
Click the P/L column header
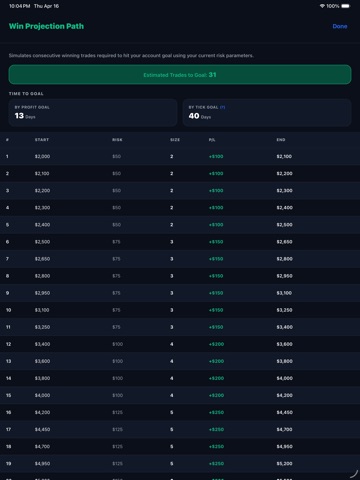click(212, 140)
